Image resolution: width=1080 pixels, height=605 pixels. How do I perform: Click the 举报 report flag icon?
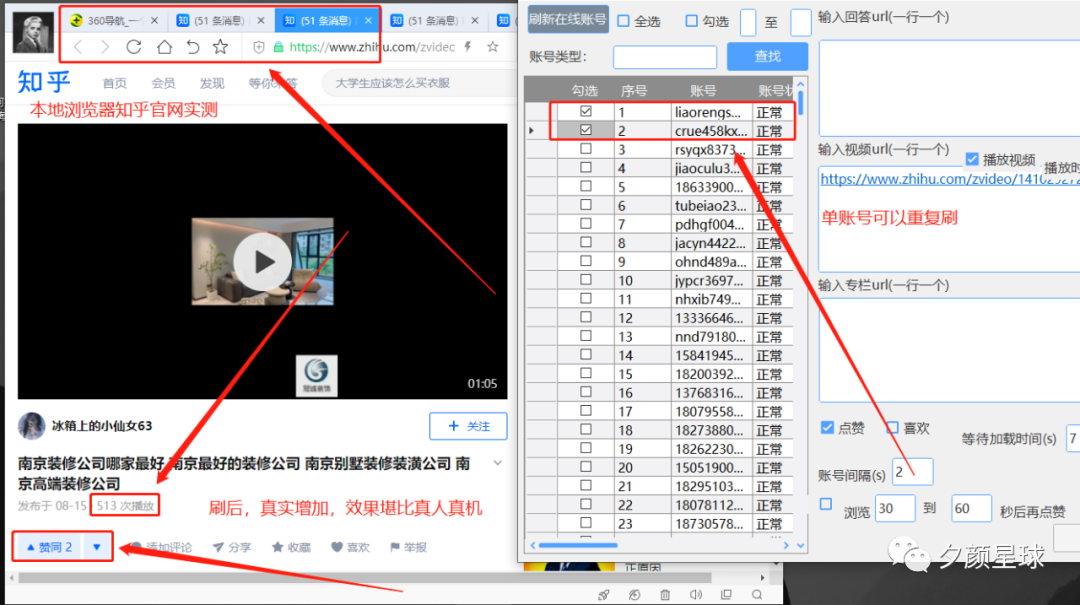[x=395, y=547]
